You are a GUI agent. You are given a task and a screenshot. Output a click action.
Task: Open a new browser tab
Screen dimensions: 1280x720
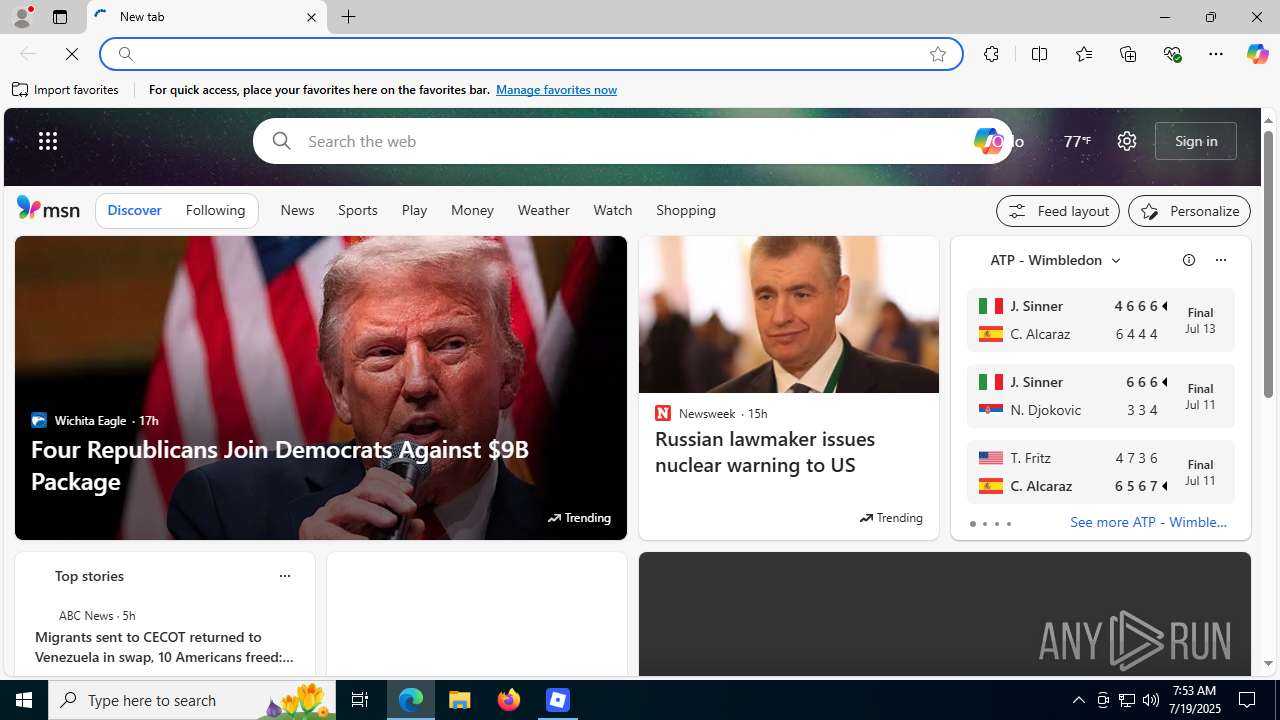(x=348, y=17)
